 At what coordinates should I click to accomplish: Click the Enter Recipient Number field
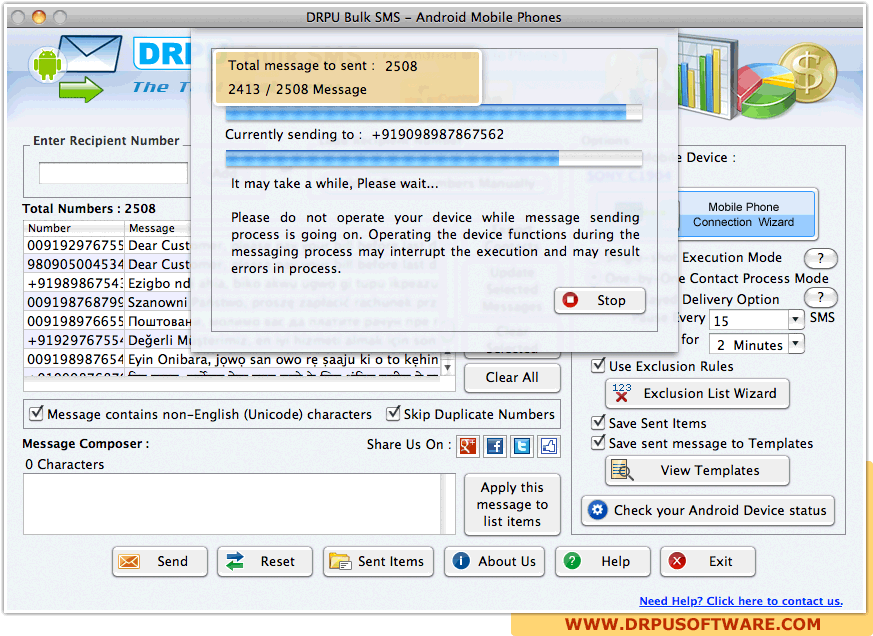(x=114, y=173)
